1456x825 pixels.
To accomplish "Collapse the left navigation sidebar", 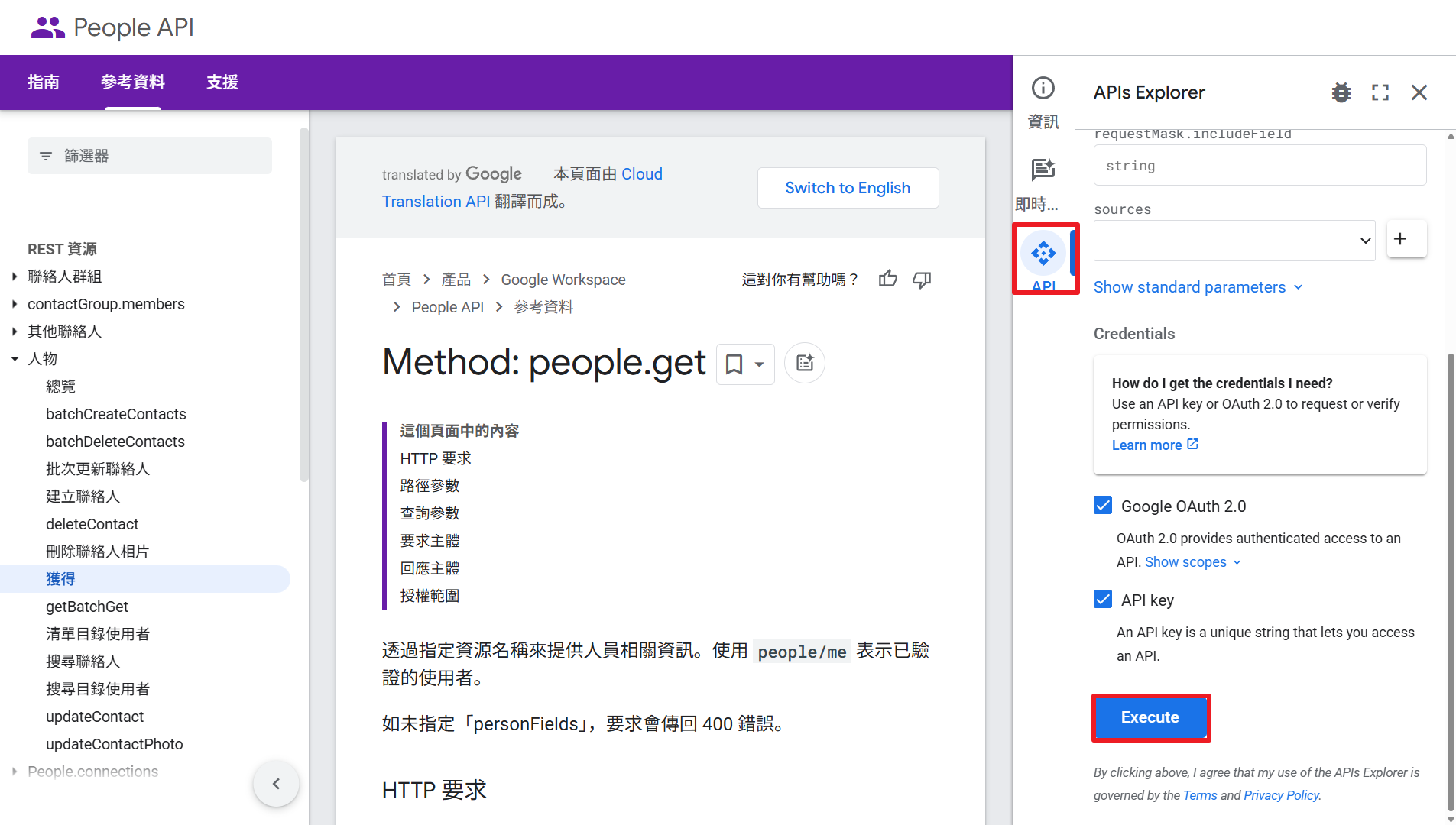I will [277, 783].
